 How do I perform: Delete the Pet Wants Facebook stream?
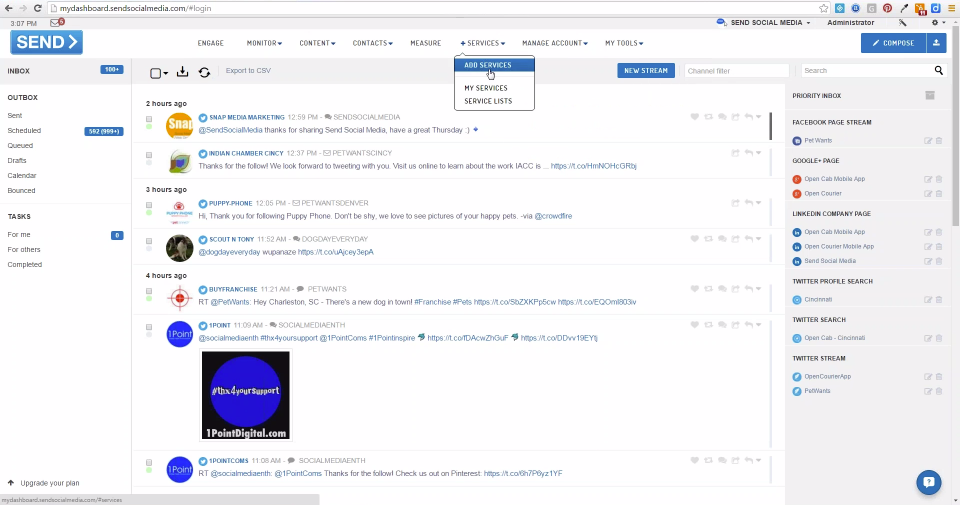click(939, 141)
